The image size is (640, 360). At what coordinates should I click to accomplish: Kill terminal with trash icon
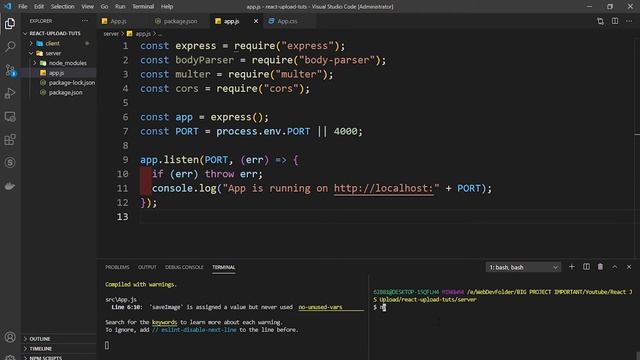coord(600,267)
